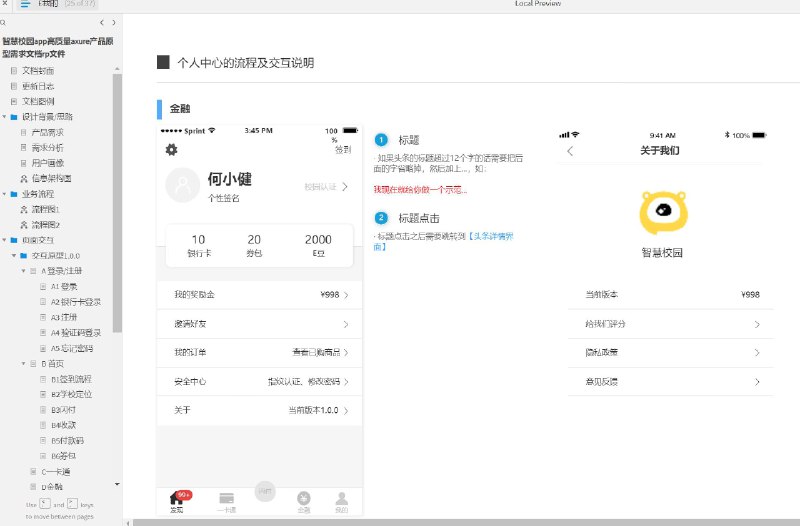The width and height of the screenshot is (800, 526).
Task: Click the 信息架构图 flow-diagram page icon
Action: click(x=23, y=179)
